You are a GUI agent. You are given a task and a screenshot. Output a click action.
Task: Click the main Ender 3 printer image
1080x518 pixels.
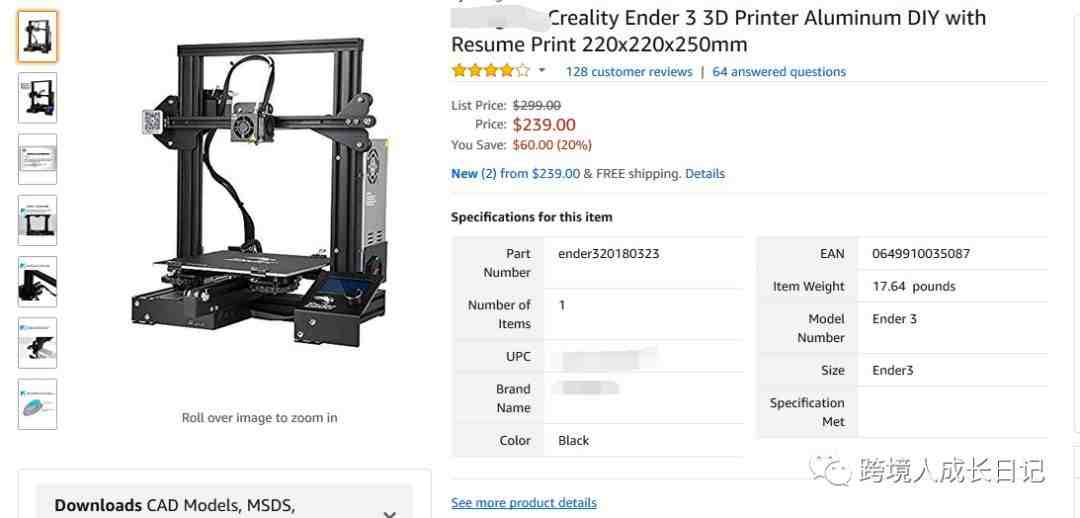[260, 193]
